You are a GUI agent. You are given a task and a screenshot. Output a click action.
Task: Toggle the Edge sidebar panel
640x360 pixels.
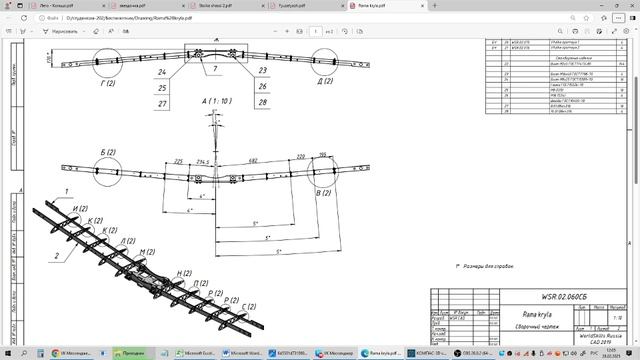633,18
